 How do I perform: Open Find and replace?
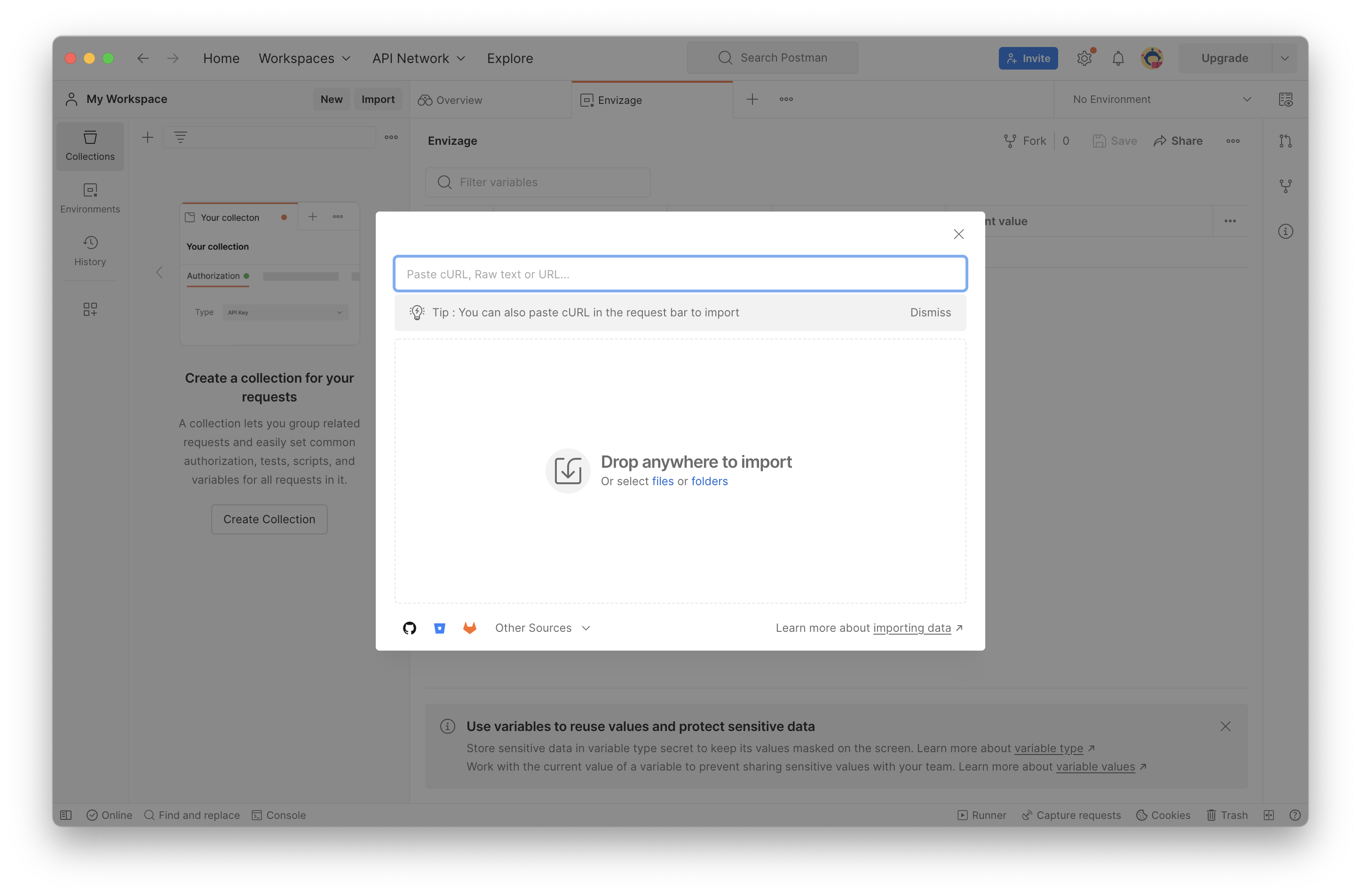[x=191, y=815]
